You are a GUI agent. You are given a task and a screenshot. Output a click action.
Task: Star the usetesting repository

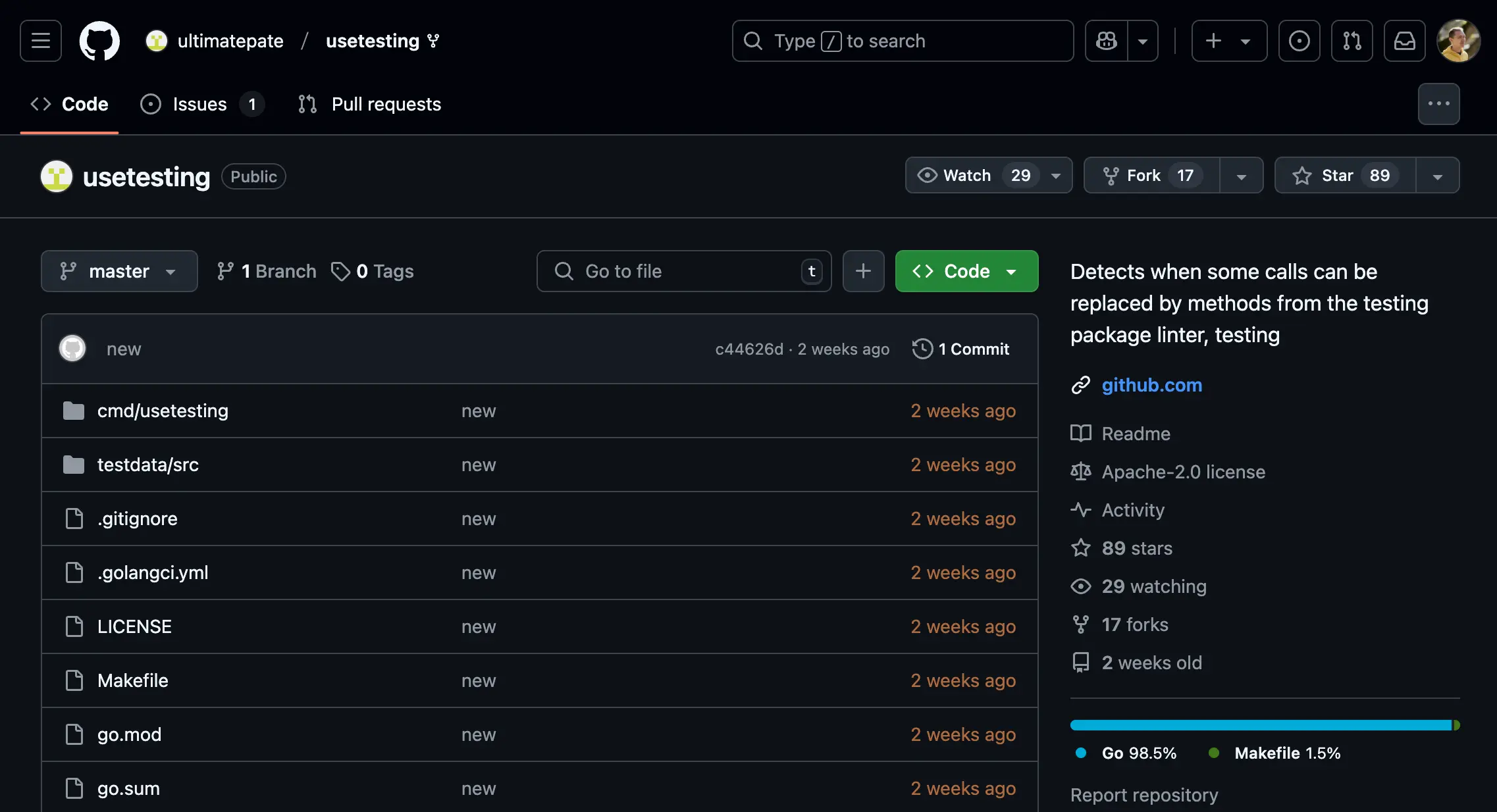click(1343, 175)
